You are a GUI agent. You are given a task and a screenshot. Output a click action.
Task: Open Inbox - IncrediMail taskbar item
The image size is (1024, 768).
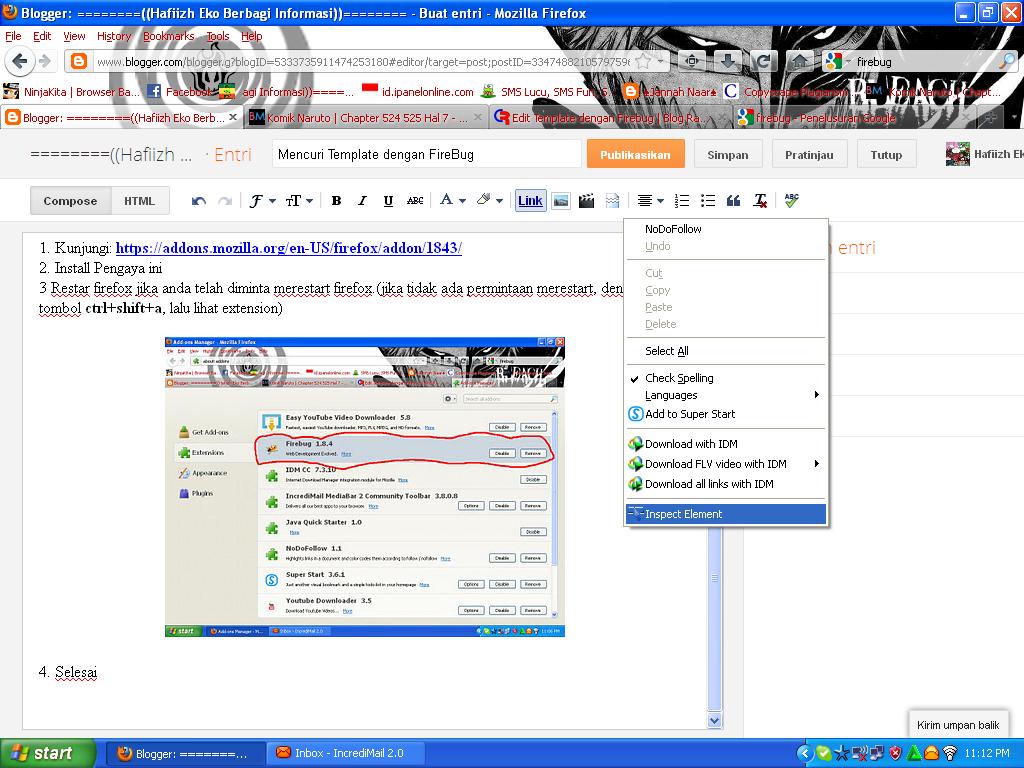coord(346,753)
